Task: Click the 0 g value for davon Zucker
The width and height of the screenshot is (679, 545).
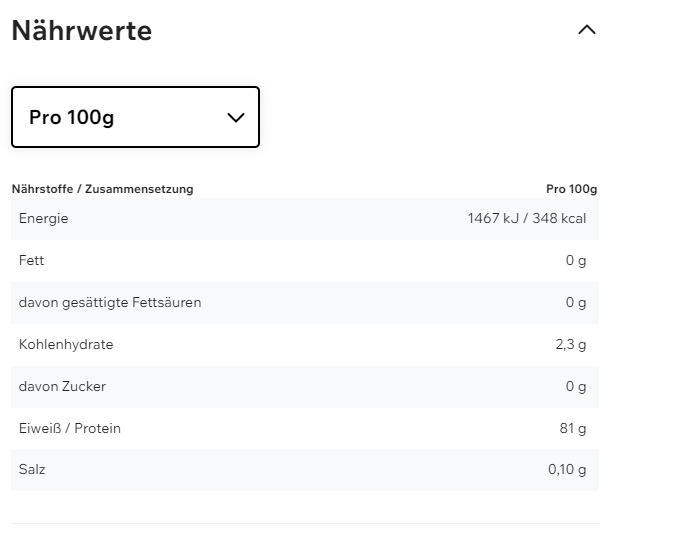Action: pyautogui.click(x=575, y=386)
